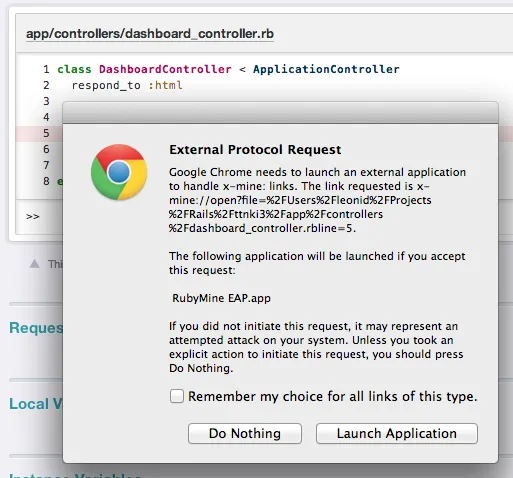
Task: Click the RubyMine EAP.app application name
Action: tap(221, 298)
